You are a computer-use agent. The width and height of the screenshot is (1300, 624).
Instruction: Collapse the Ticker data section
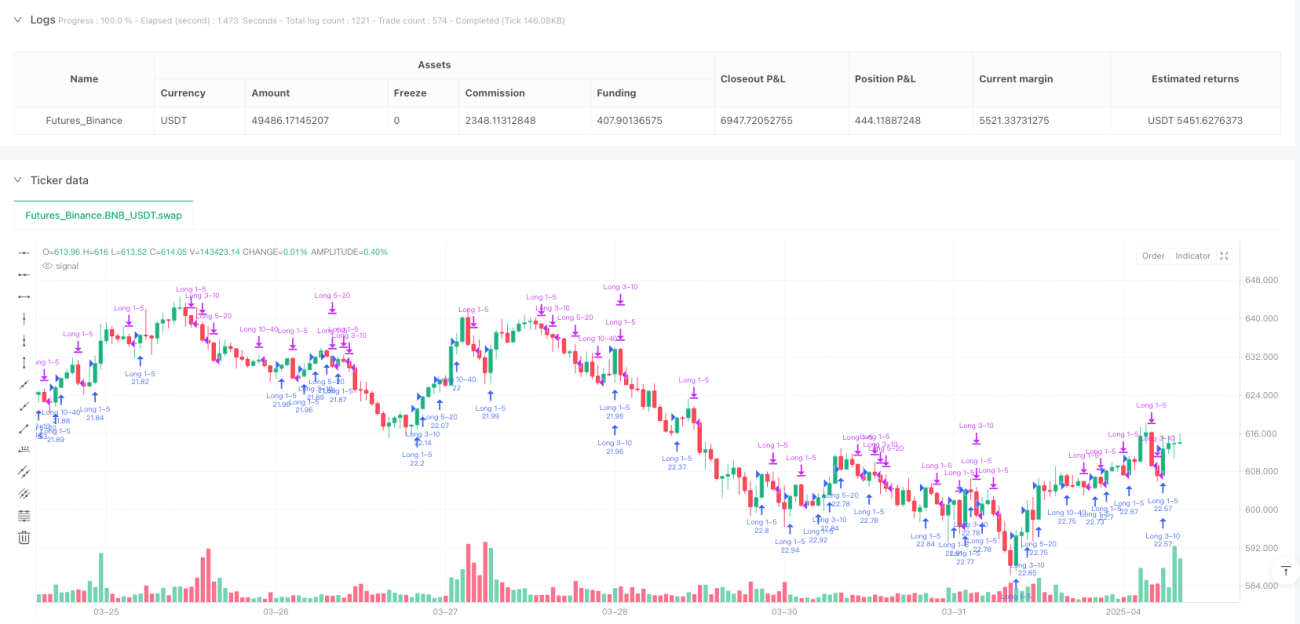(17, 180)
